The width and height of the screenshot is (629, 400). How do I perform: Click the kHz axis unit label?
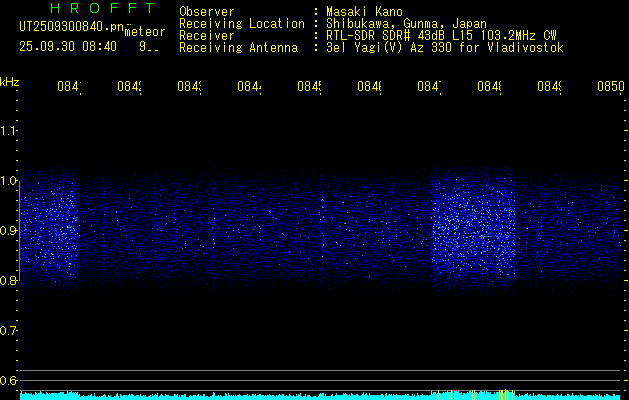tap(10, 82)
